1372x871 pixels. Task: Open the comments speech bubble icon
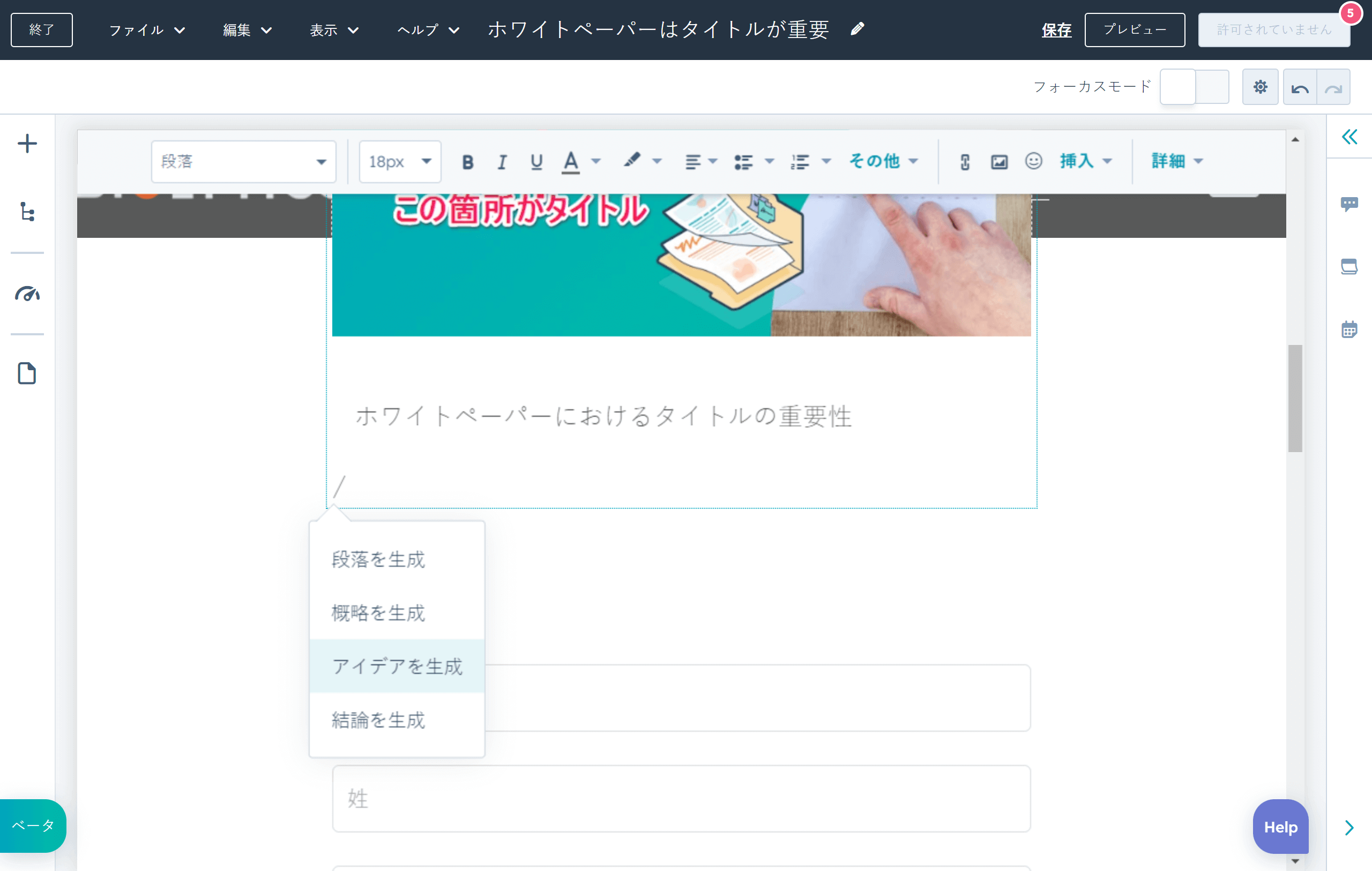(1349, 204)
